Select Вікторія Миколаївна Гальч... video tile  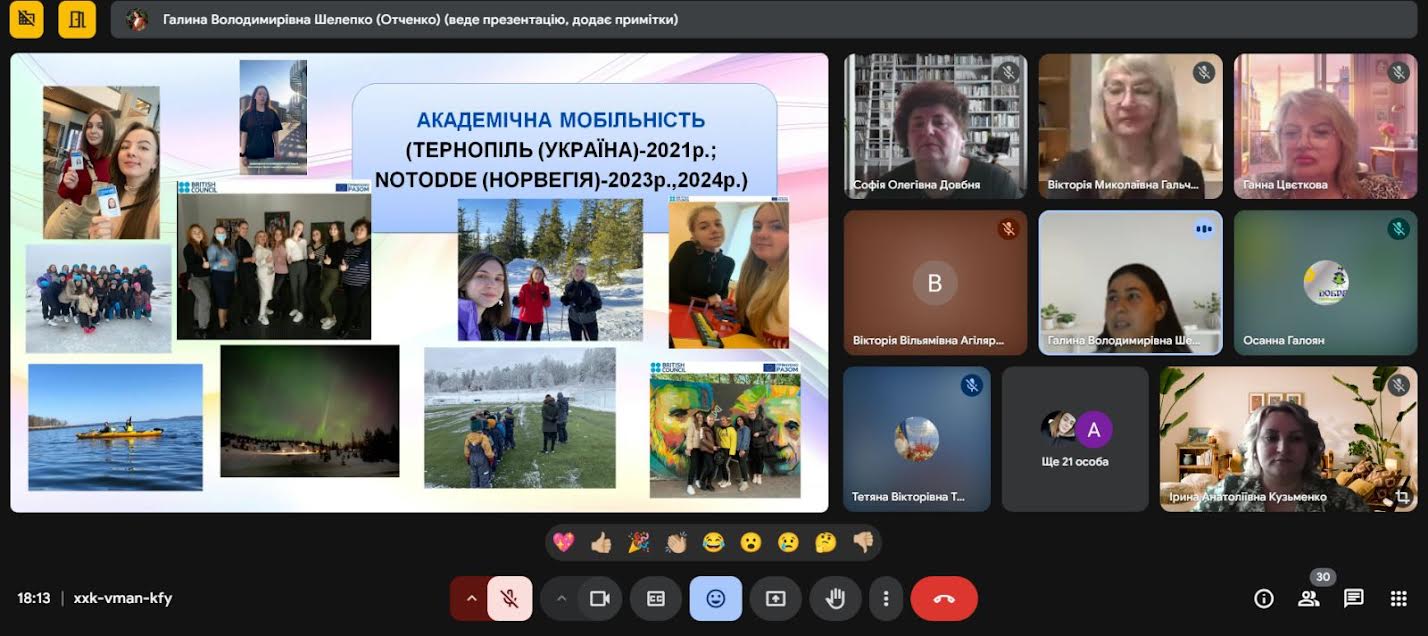(1130, 126)
